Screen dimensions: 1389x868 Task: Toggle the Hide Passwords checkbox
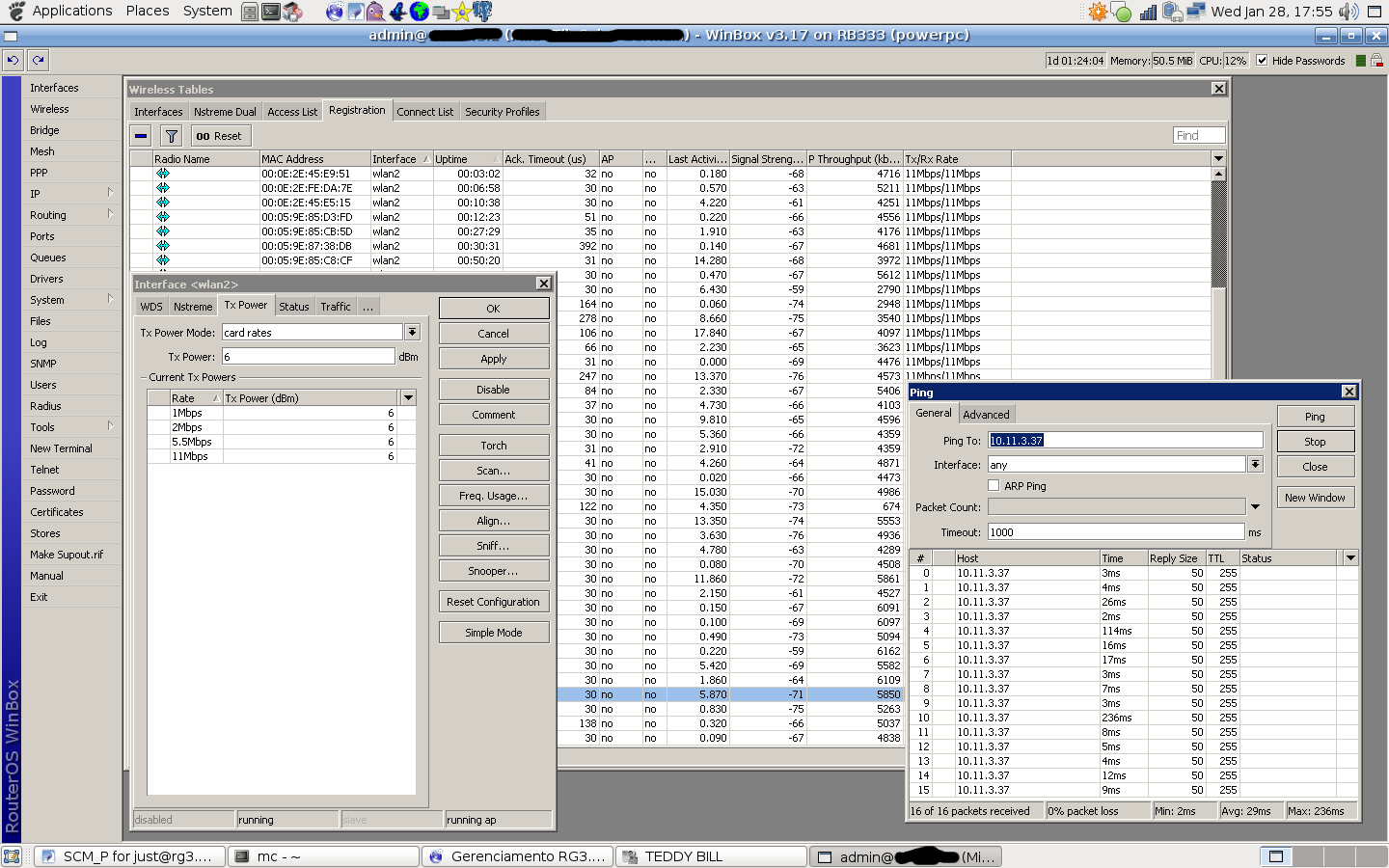[x=1262, y=60]
